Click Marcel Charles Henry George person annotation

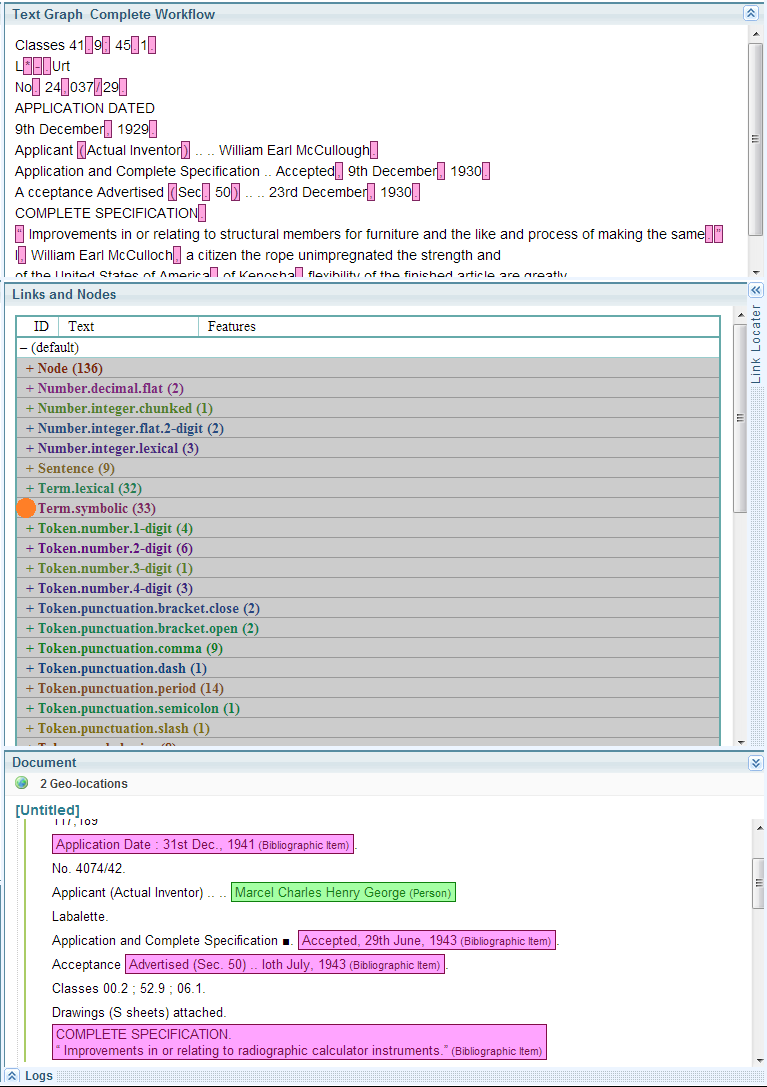[x=342, y=892]
